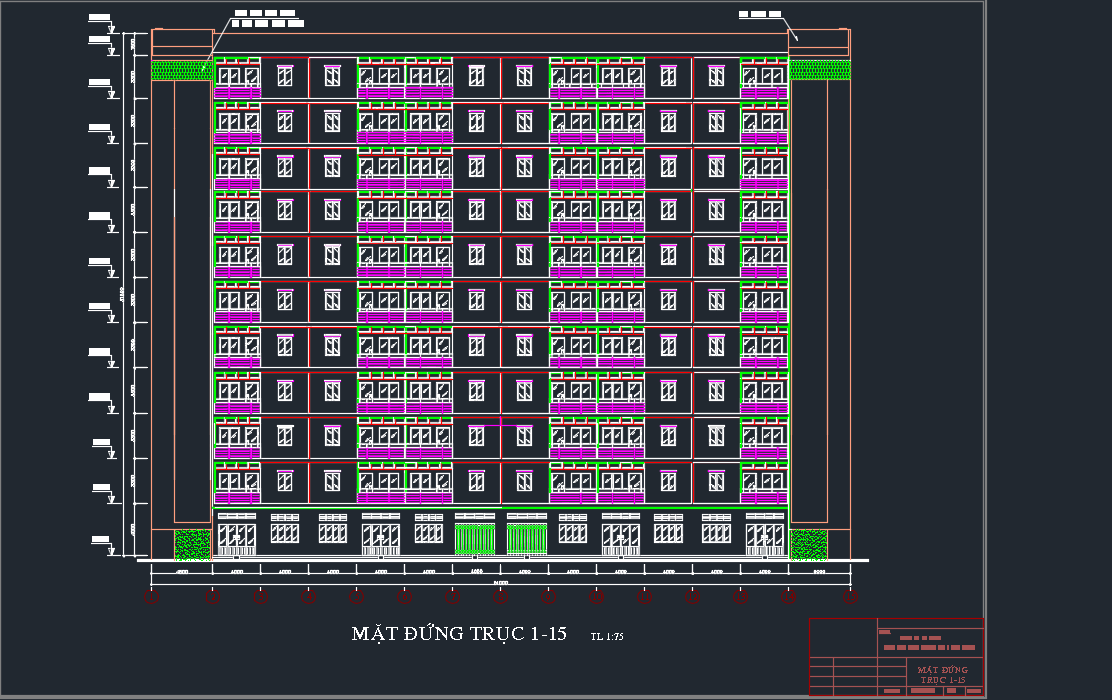Click the title block text MẶT ĐỨNG TRỤC 1-15
The height and width of the screenshot is (700, 1113).
[942, 675]
